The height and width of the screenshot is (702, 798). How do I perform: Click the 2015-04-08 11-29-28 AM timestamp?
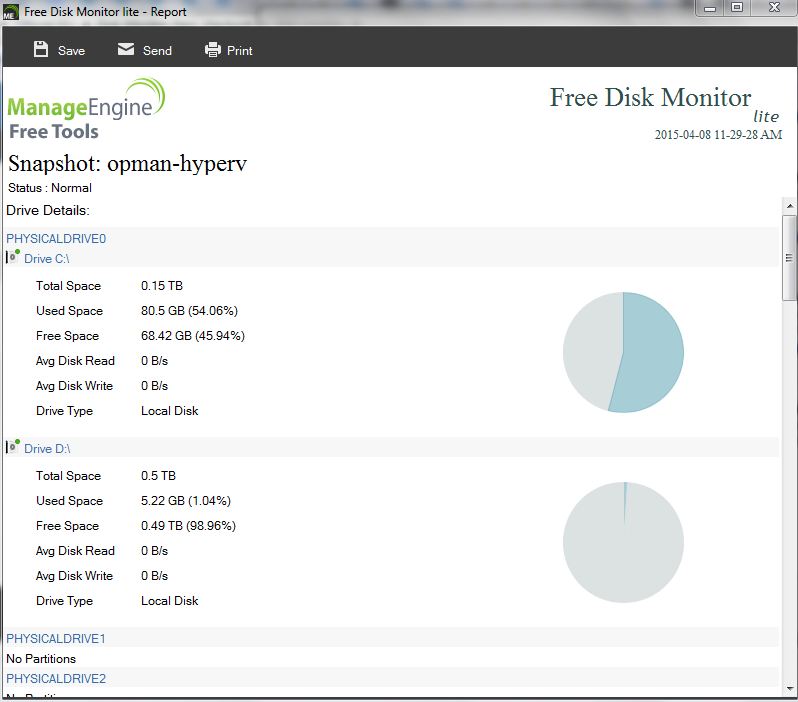point(718,134)
